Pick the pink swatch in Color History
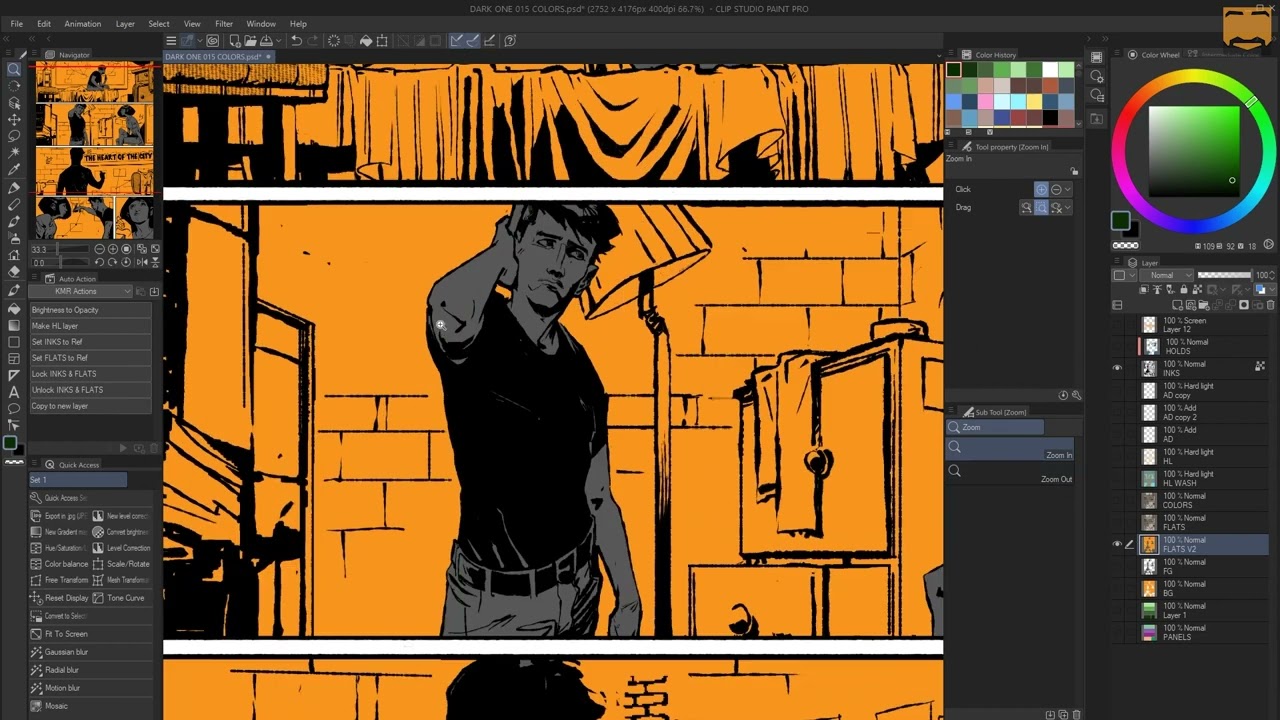Viewport: 1280px width, 720px height. (x=986, y=102)
